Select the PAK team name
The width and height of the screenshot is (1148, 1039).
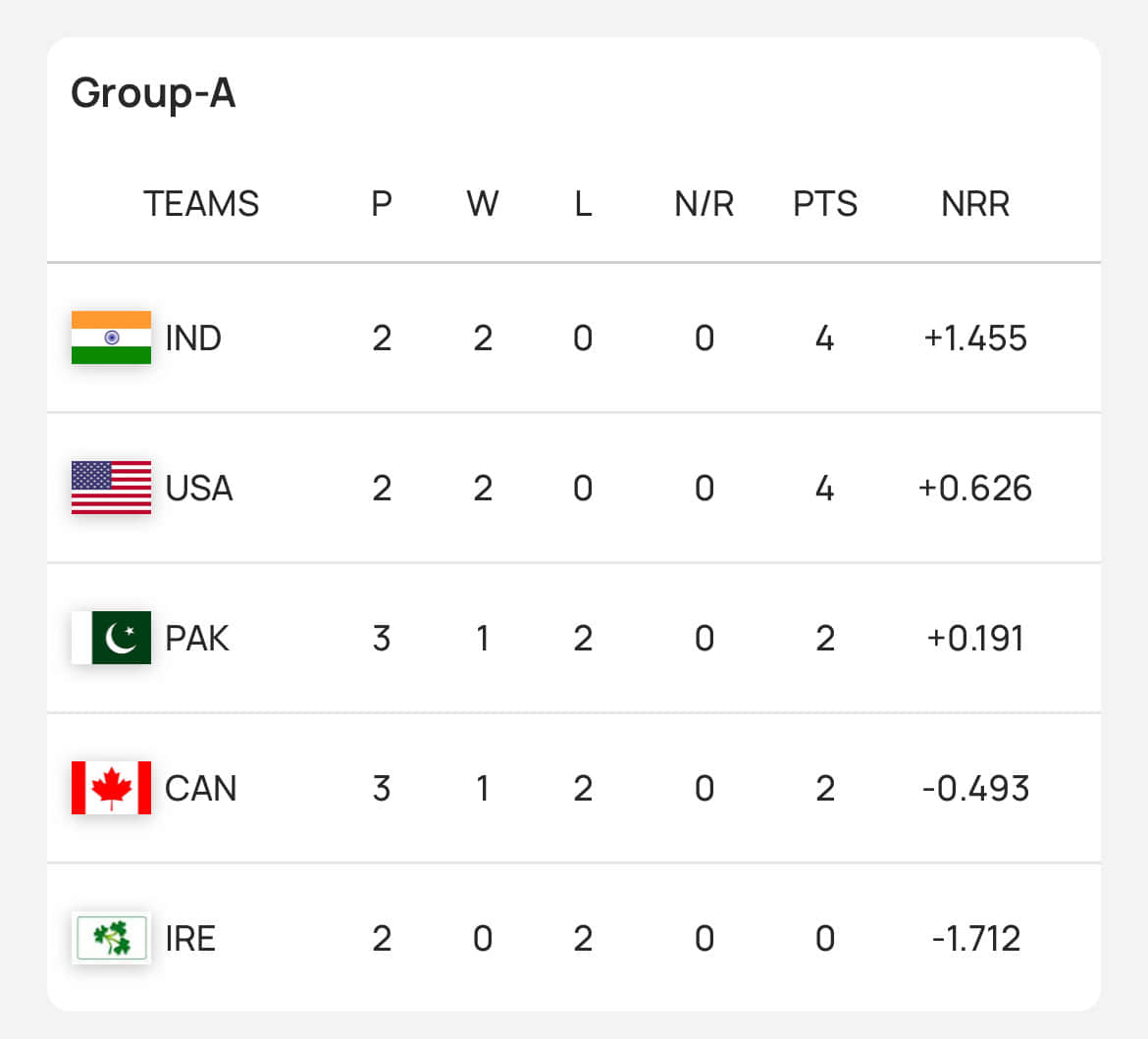click(x=197, y=639)
